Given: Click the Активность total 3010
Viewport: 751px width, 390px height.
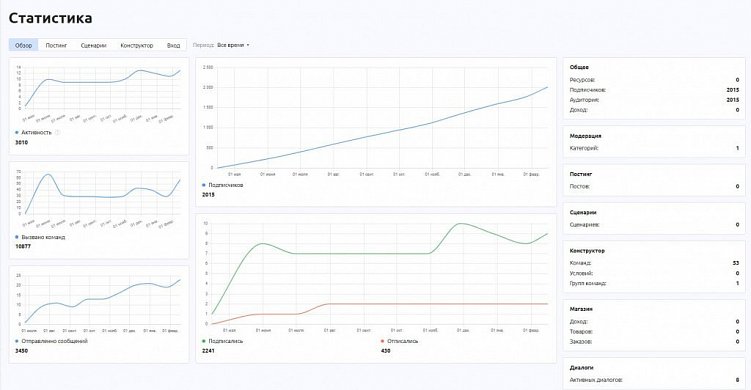Looking at the screenshot, I should [22, 142].
